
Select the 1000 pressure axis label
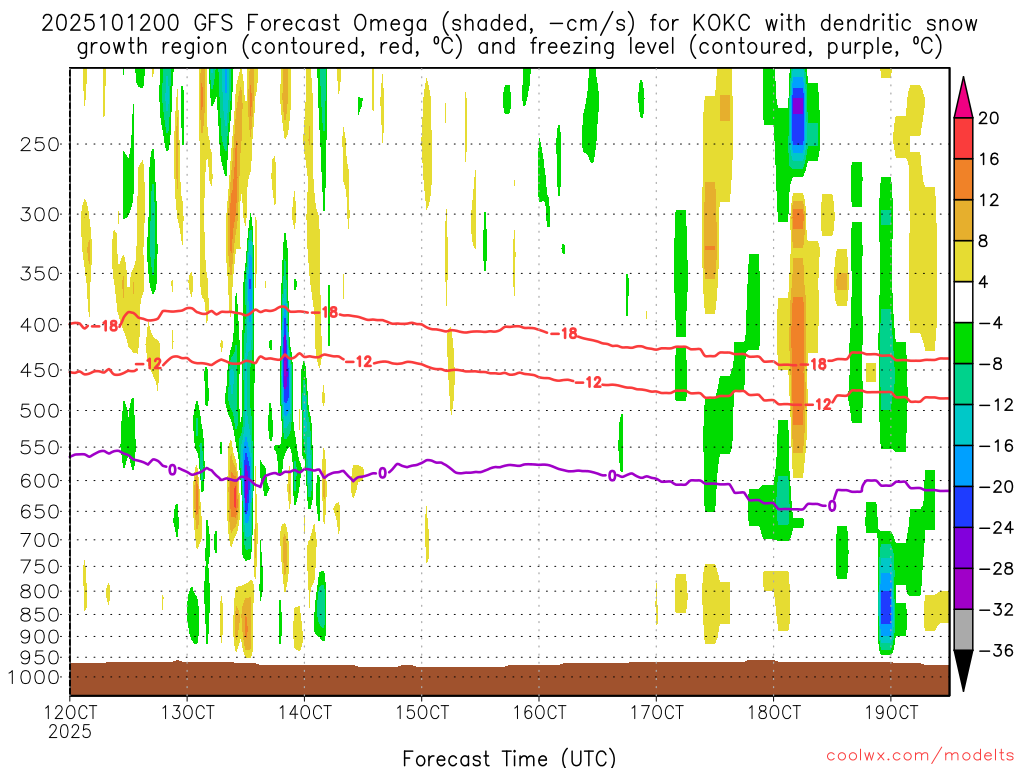[x=35, y=678]
